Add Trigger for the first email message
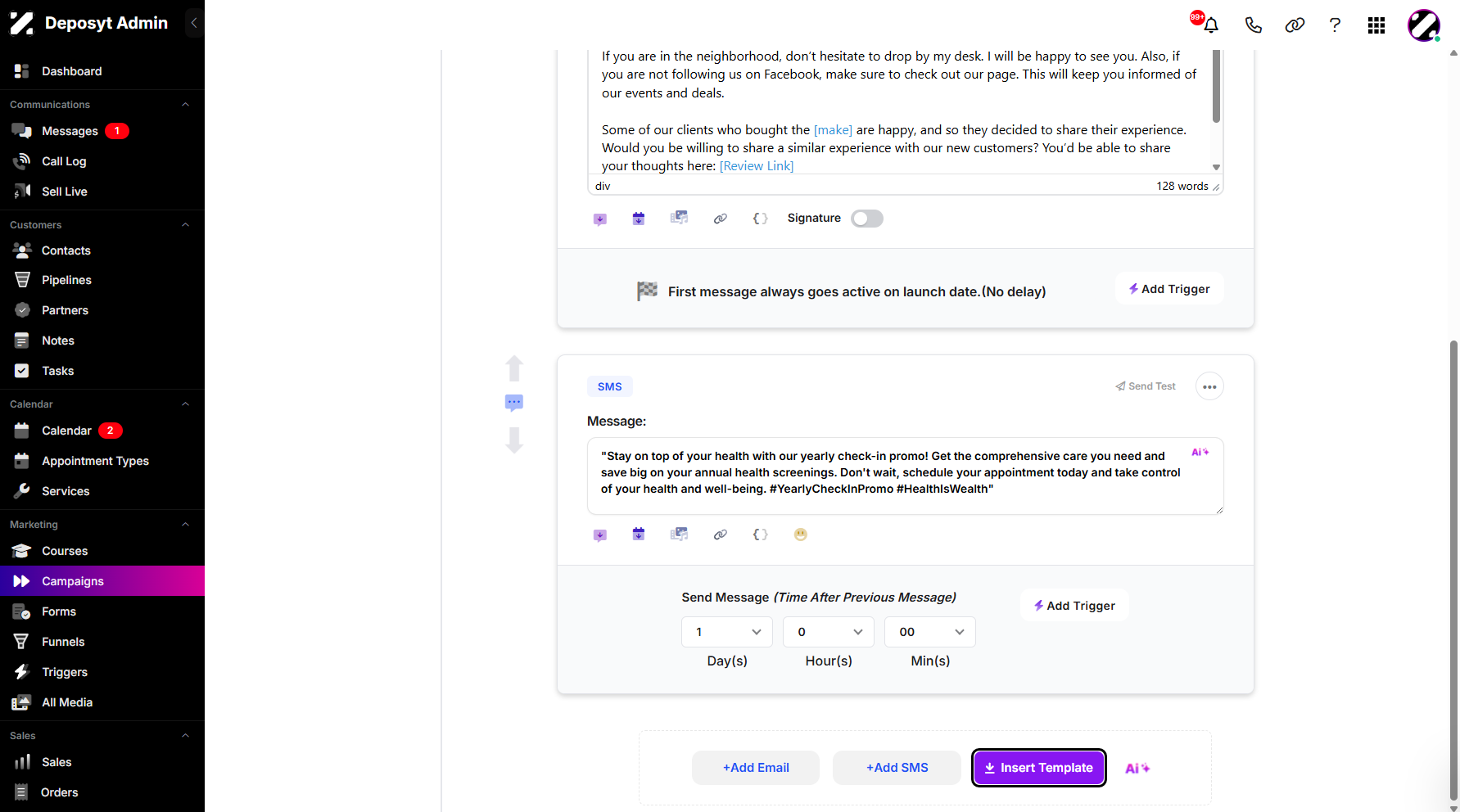Screen dimensions: 1460x812 1169,289
